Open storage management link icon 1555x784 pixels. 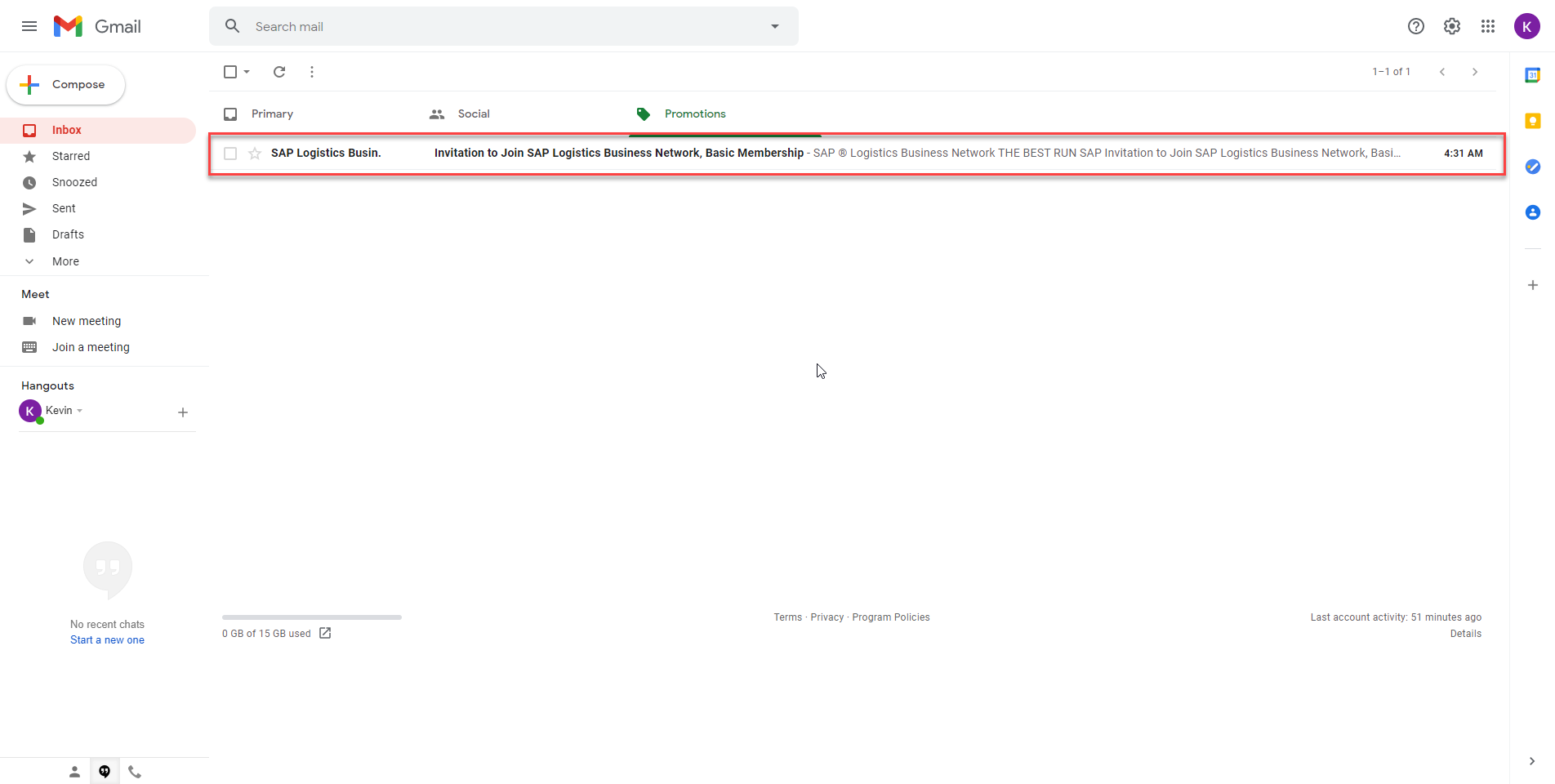tap(325, 633)
